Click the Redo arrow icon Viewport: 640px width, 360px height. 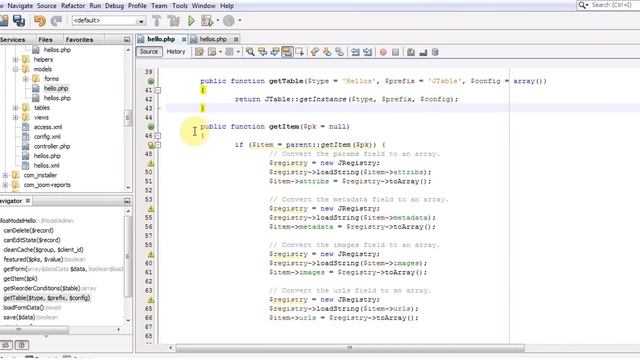click(56, 20)
